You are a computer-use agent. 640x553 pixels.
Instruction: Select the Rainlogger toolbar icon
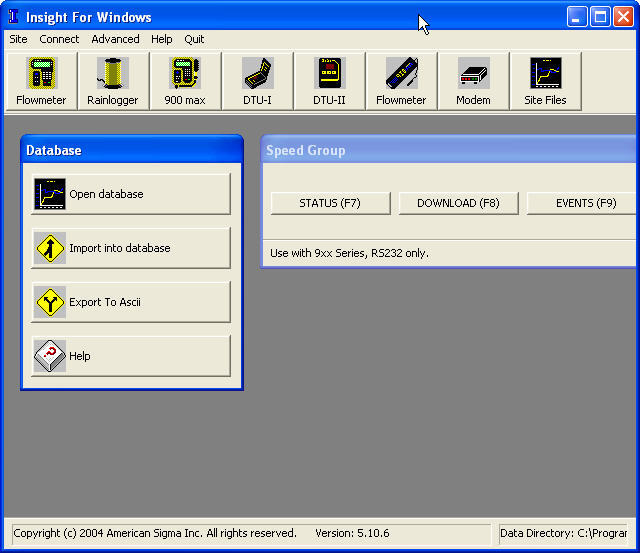click(x=113, y=81)
